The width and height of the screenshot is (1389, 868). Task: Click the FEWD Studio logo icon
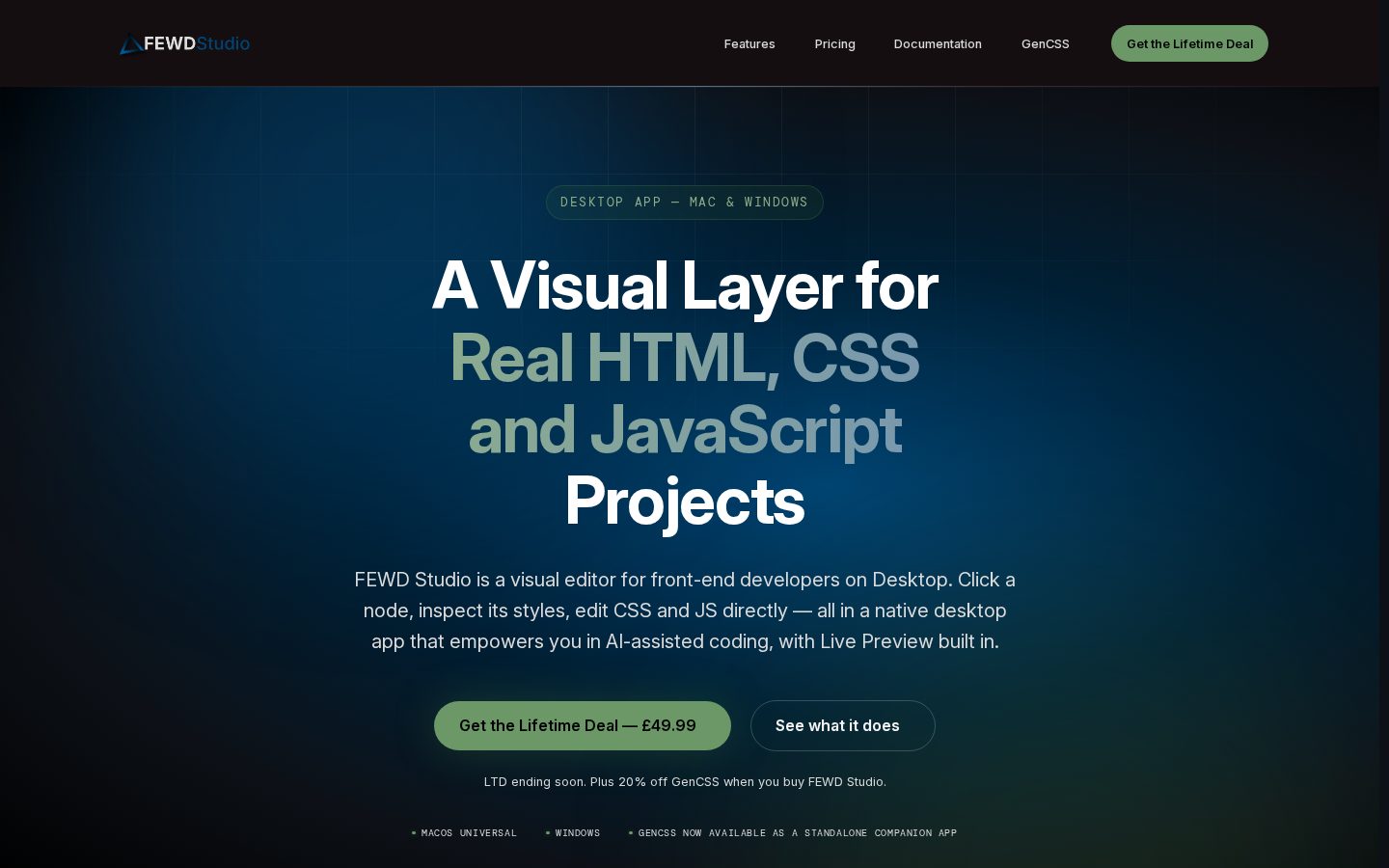click(131, 43)
